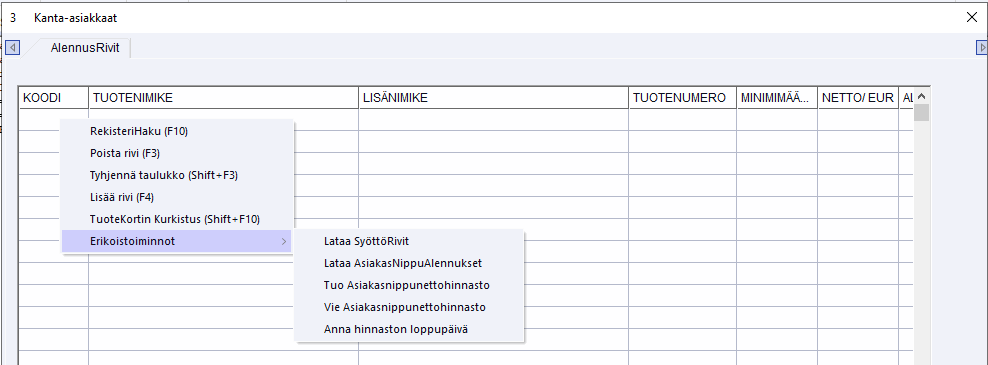Expand the Erikoistoiminnot submenu arrow

(x=284, y=241)
